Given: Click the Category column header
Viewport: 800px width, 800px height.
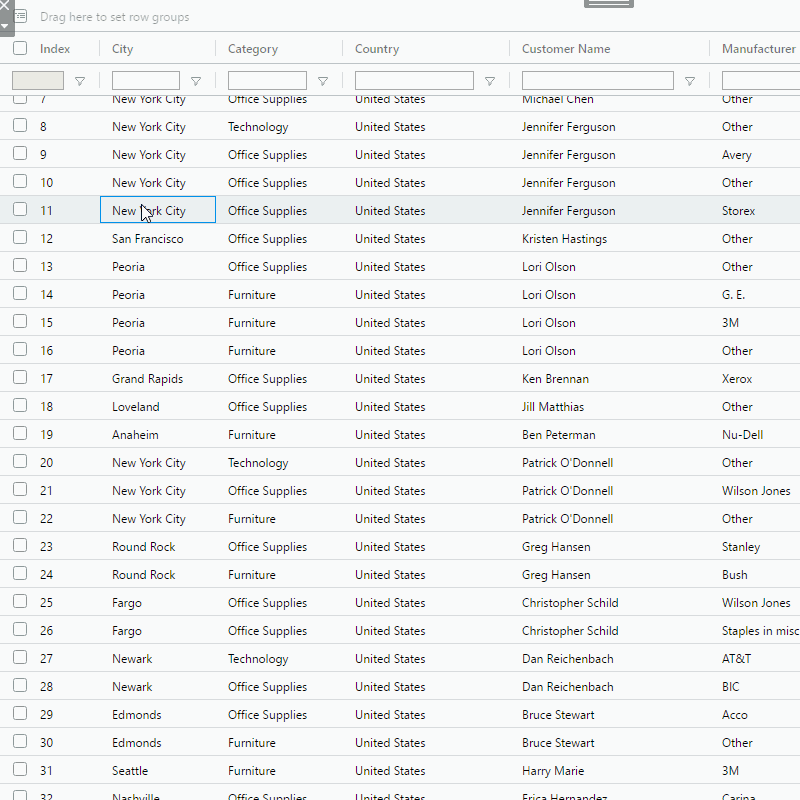Looking at the screenshot, I should click(x=253, y=49).
